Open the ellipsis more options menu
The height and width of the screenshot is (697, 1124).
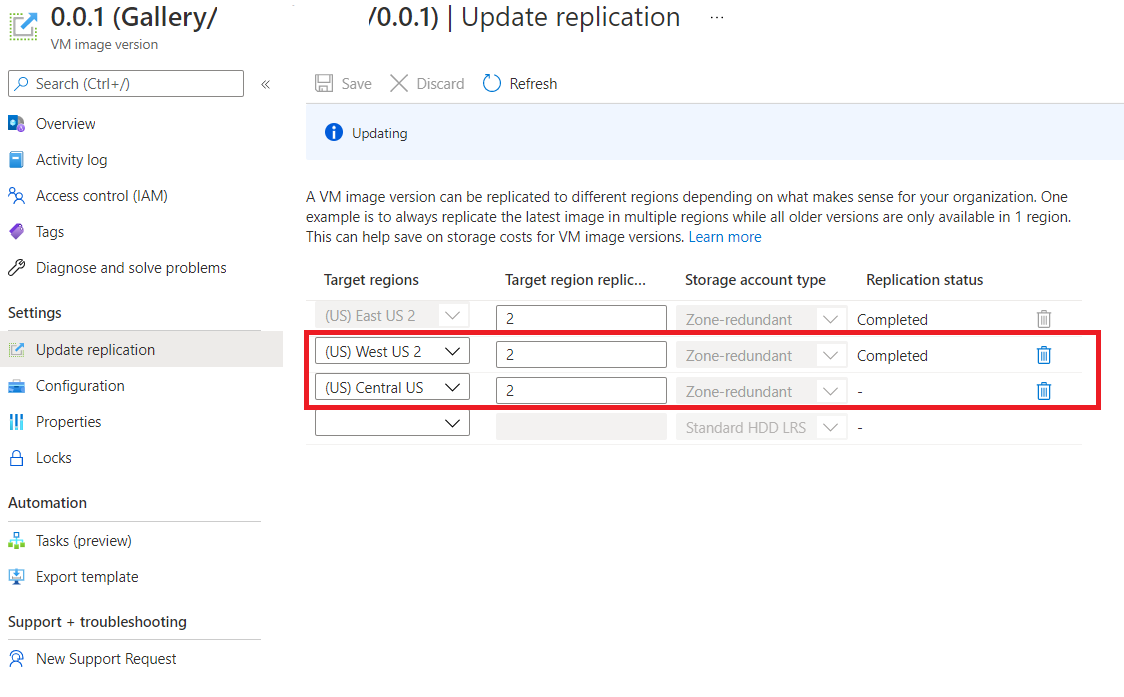pos(718,18)
